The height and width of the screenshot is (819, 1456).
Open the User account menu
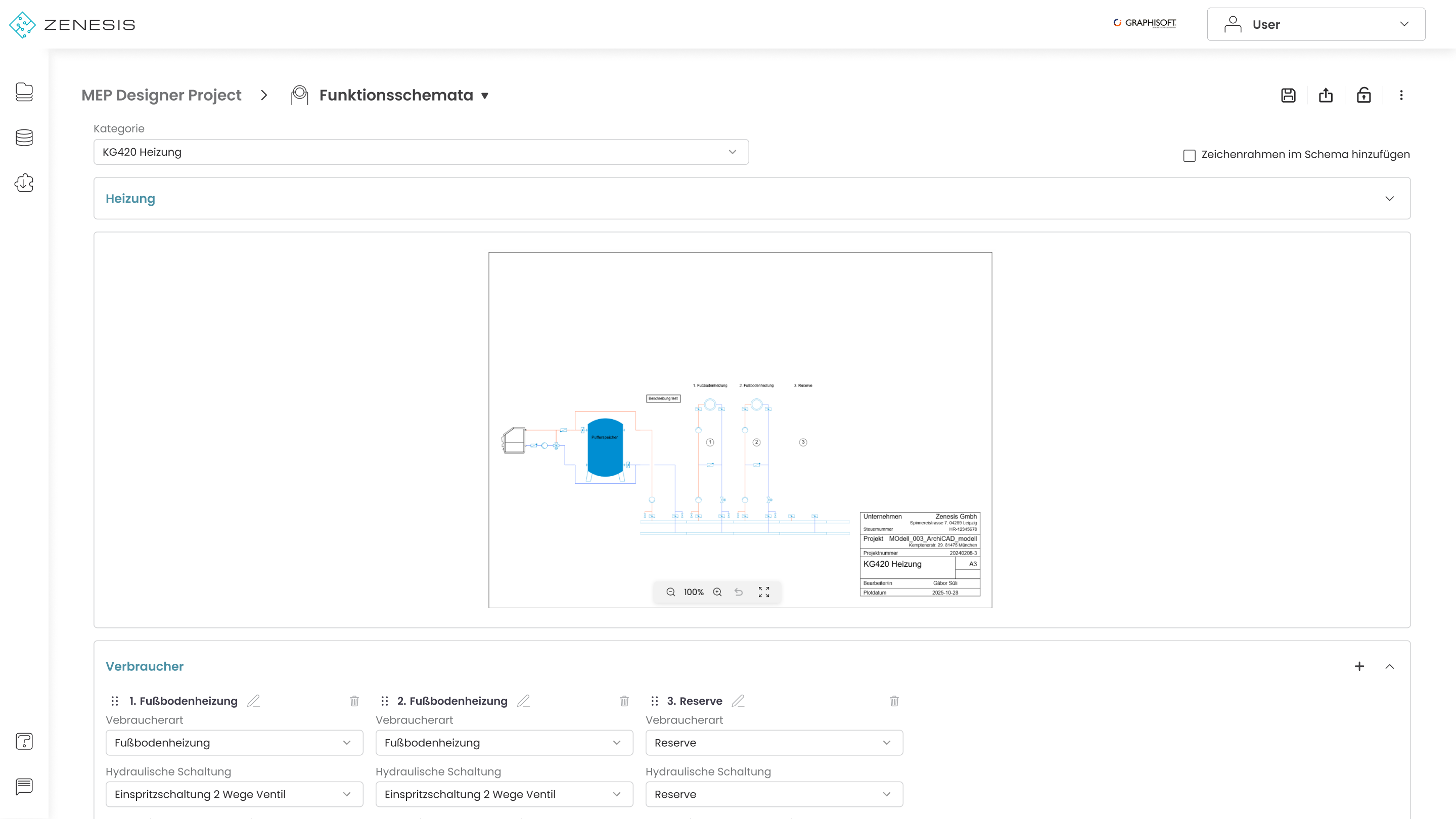[1316, 24]
